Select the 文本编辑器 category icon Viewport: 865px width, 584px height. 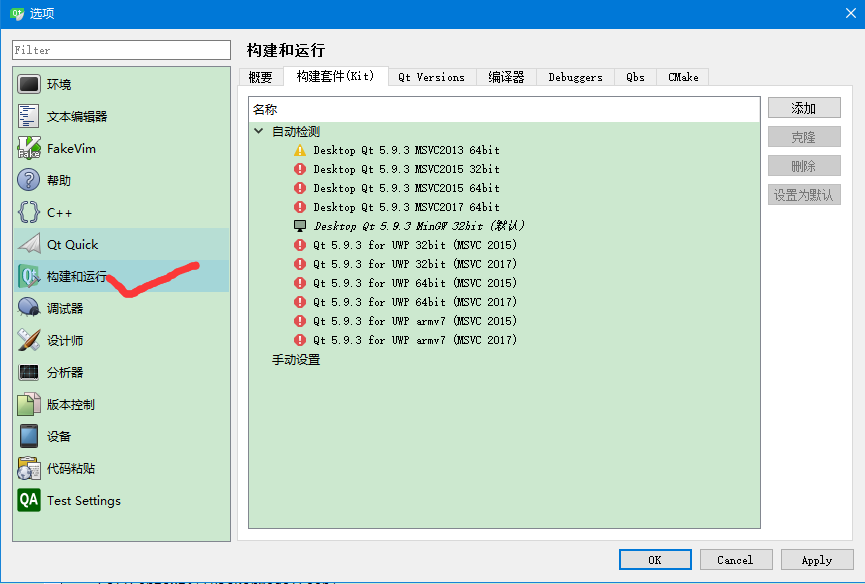click(29, 116)
